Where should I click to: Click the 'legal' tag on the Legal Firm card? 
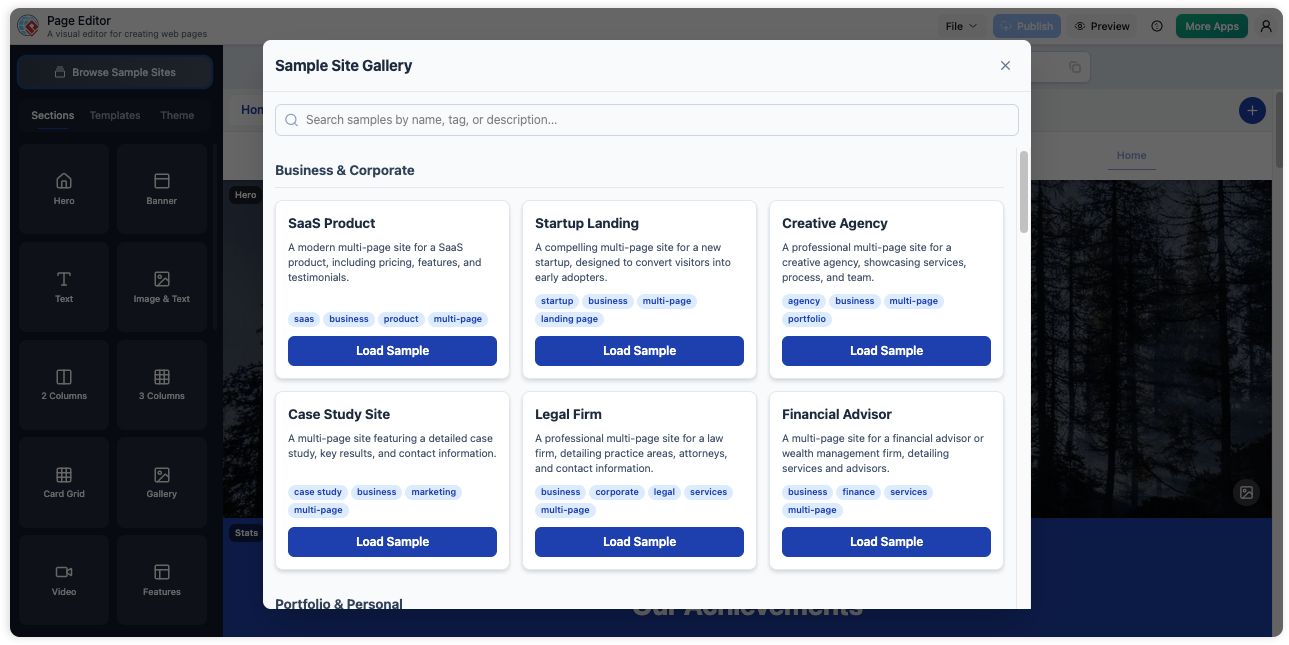(x=663, y=491)
